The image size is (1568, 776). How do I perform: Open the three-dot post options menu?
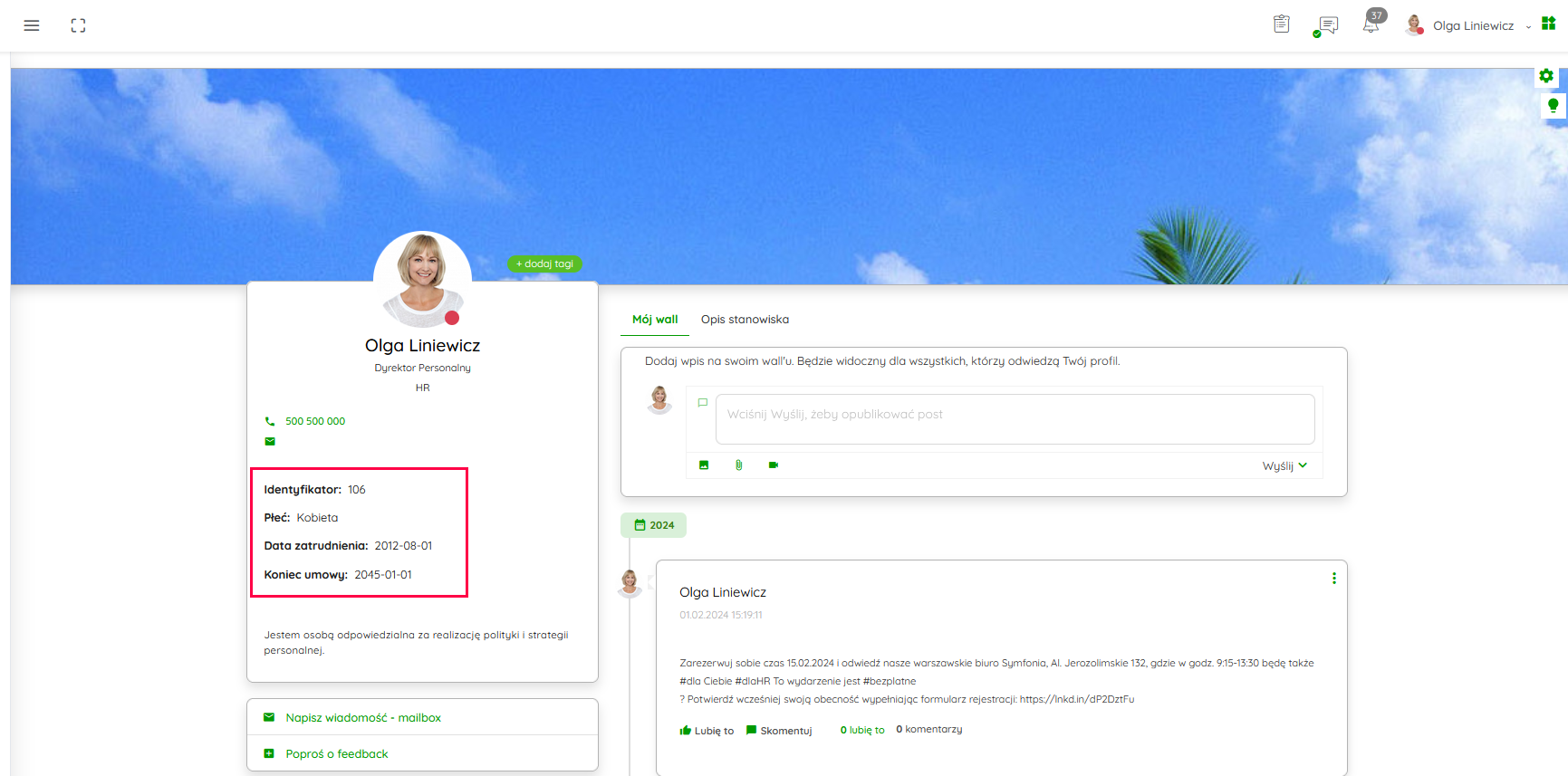coord(1333,579)
